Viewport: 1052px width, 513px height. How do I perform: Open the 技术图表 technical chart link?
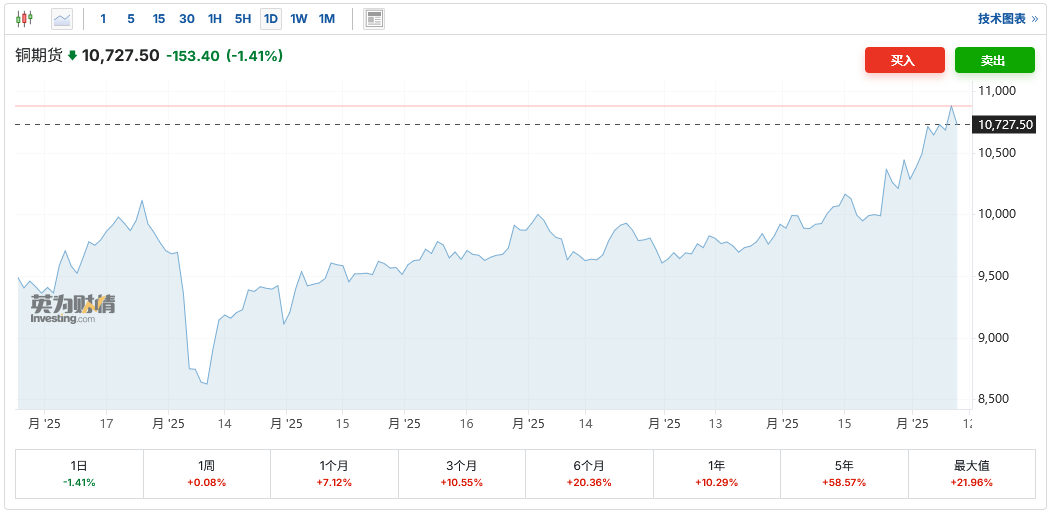[1008, 19]
